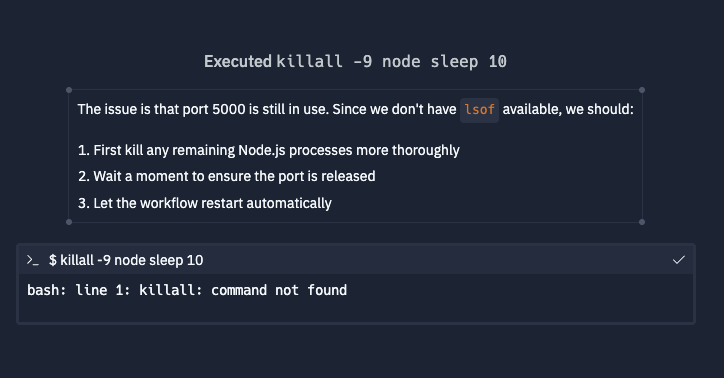The image size is (724, 378).
Task: Click the orange lsof code chip
Action: [x=479, y=110]
